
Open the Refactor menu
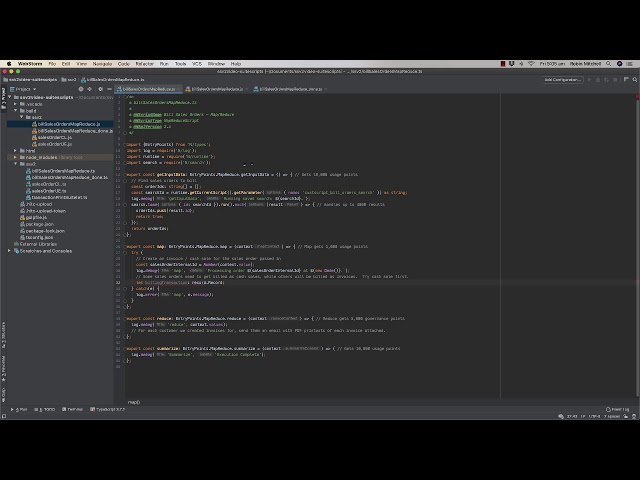144,64
